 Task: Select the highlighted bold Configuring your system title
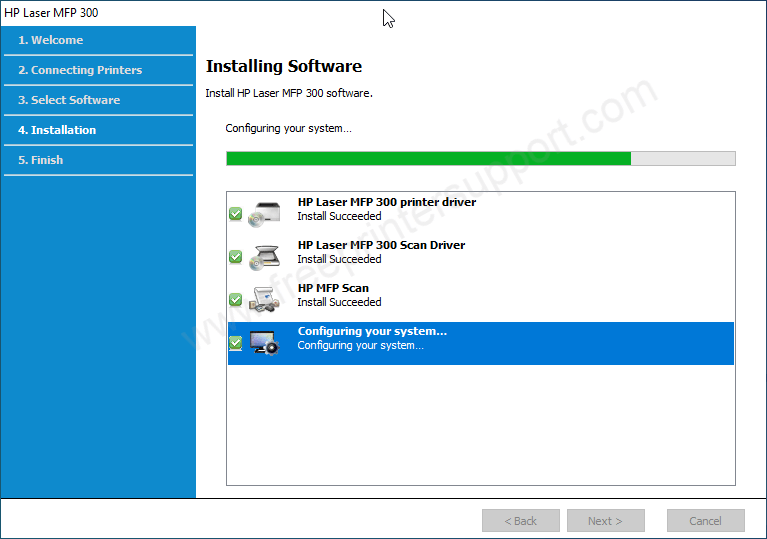[372, 331]
